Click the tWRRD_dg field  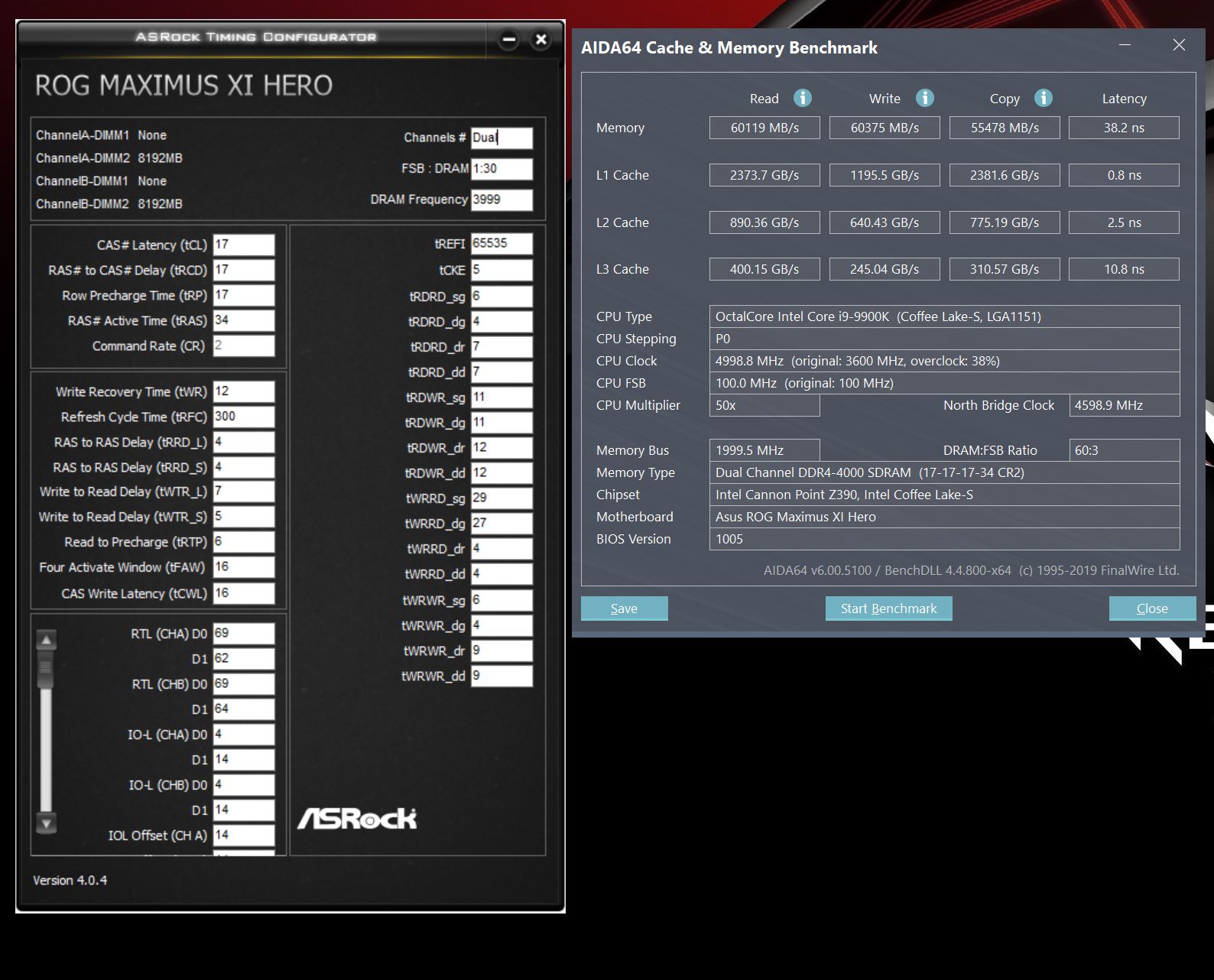502,524
